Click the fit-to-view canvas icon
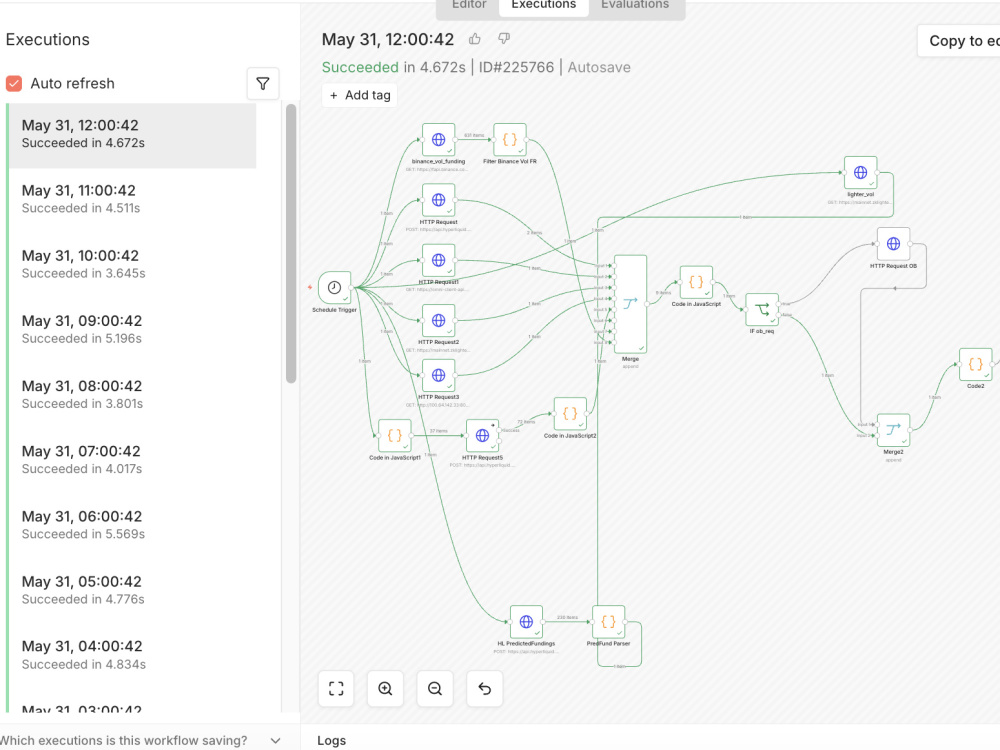 [x=336, y=689]
